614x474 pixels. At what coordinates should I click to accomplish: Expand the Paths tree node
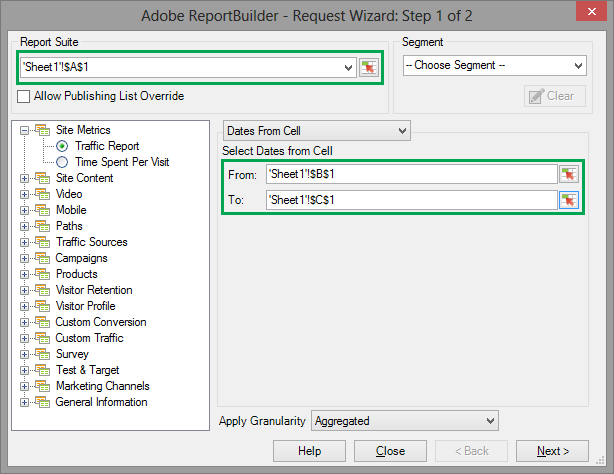(x=24, y=227)
